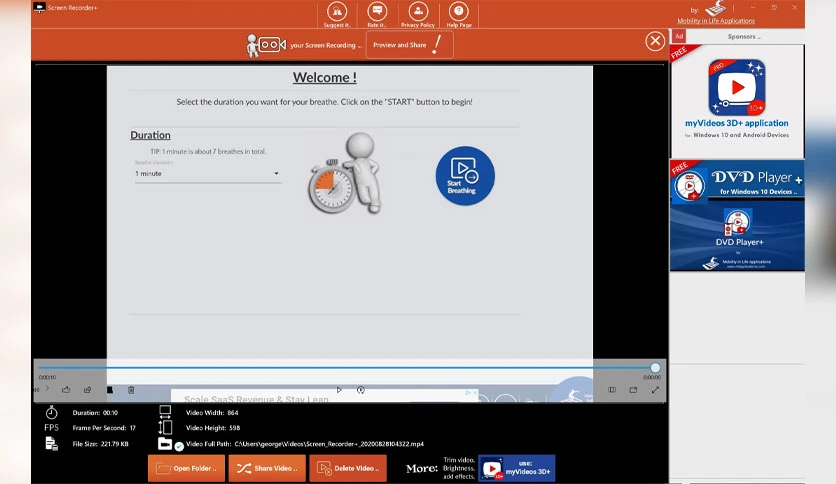Open the Help Page icon
The image size is (836, 484).
click(459, 14)
